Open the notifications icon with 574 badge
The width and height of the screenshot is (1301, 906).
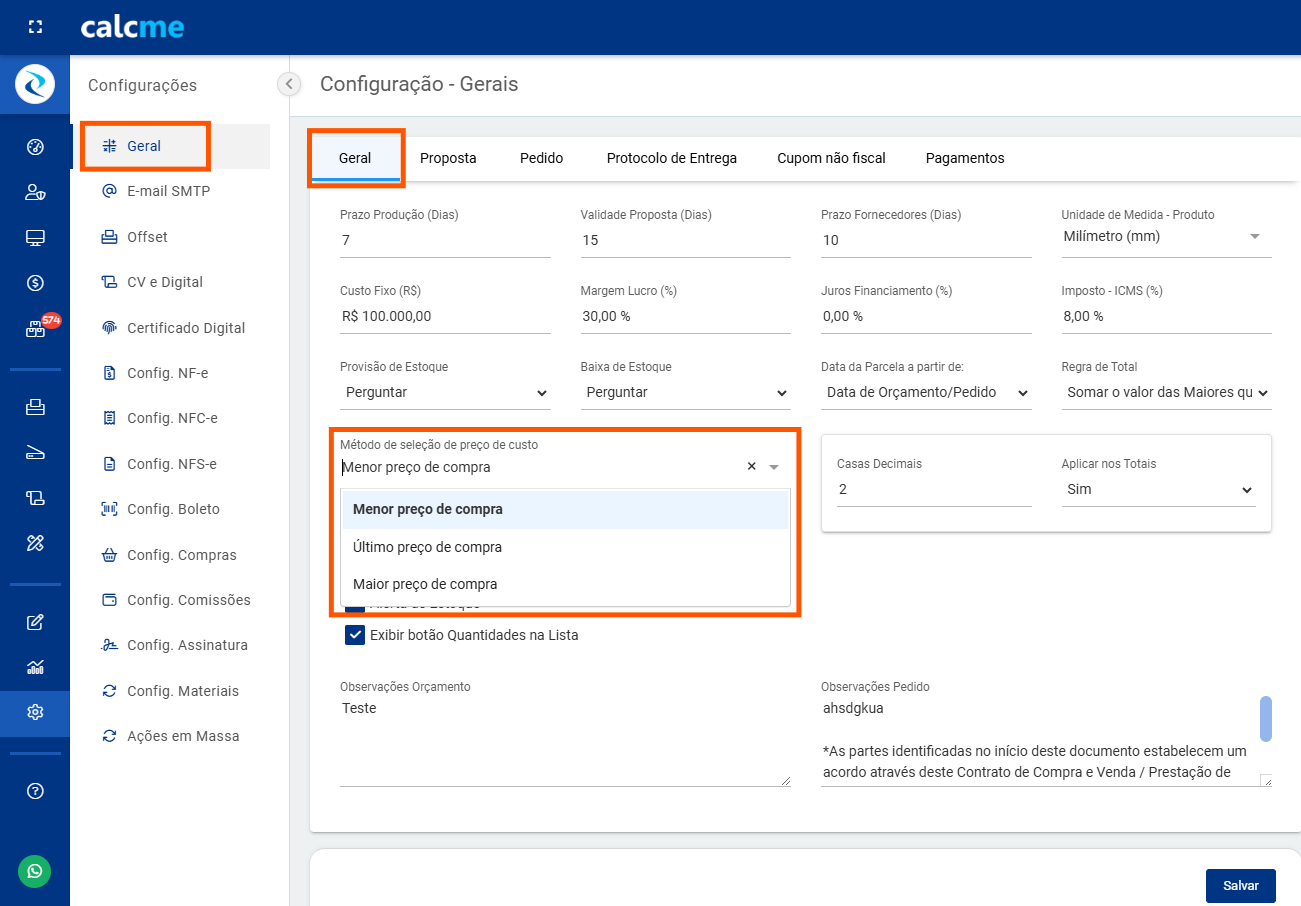(35, 329)
